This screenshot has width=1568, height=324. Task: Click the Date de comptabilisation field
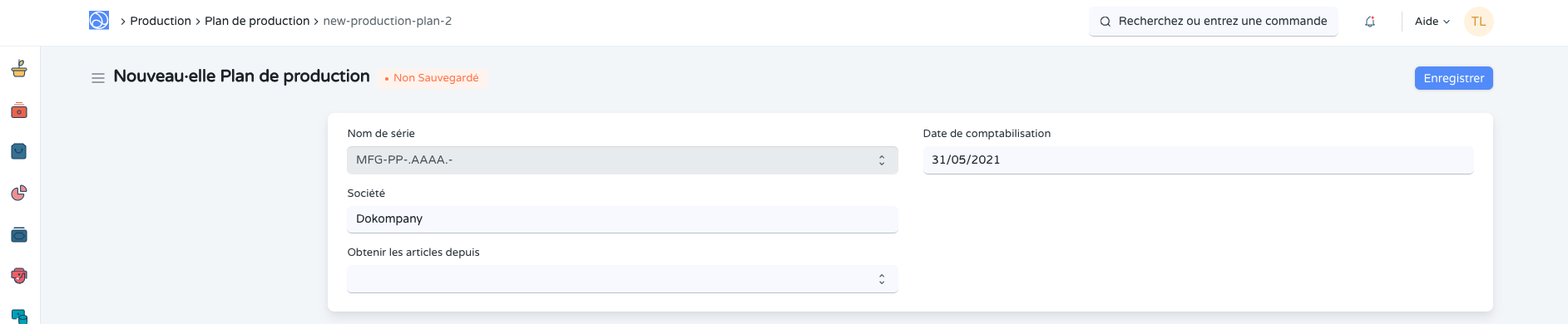pyautogui.click(x=1198, y=160)
